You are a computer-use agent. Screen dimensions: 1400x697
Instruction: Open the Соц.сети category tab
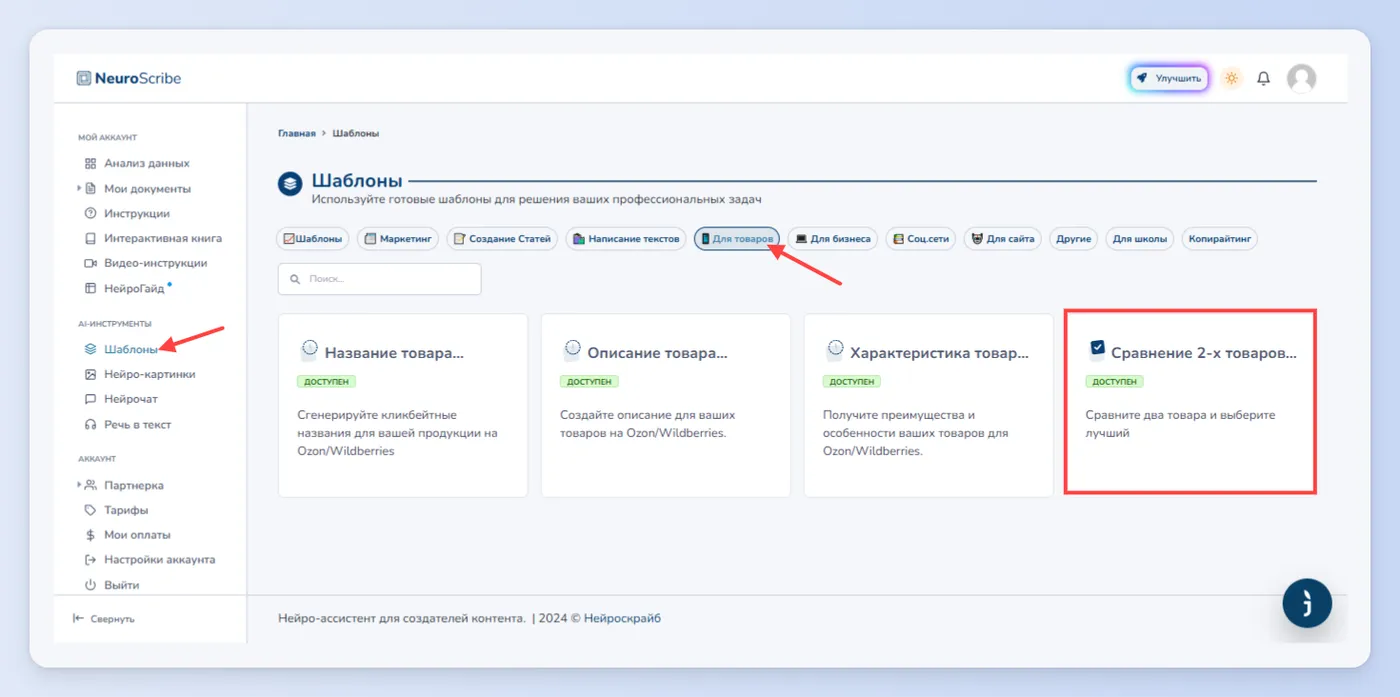point(921,239)
